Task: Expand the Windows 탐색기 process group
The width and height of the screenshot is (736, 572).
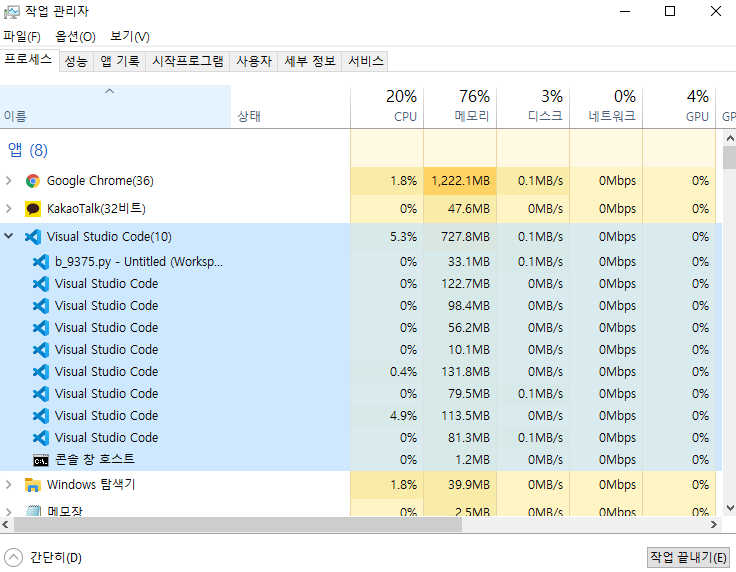Action: (x=8, y=485)
